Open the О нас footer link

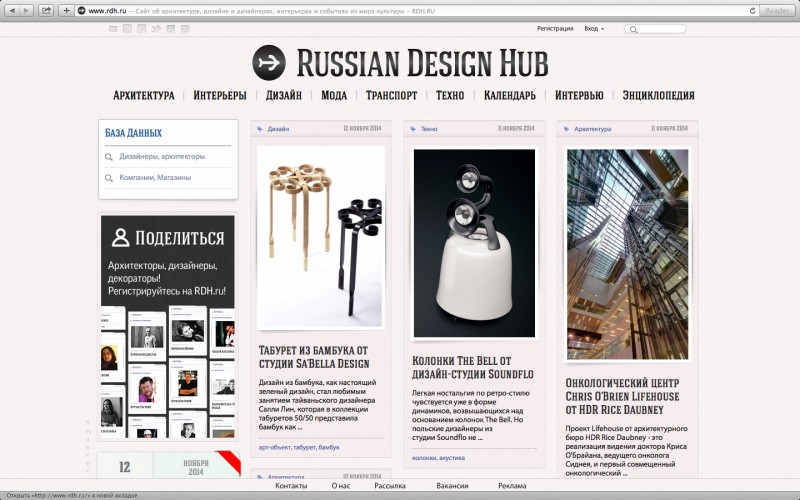pos(341,486)
